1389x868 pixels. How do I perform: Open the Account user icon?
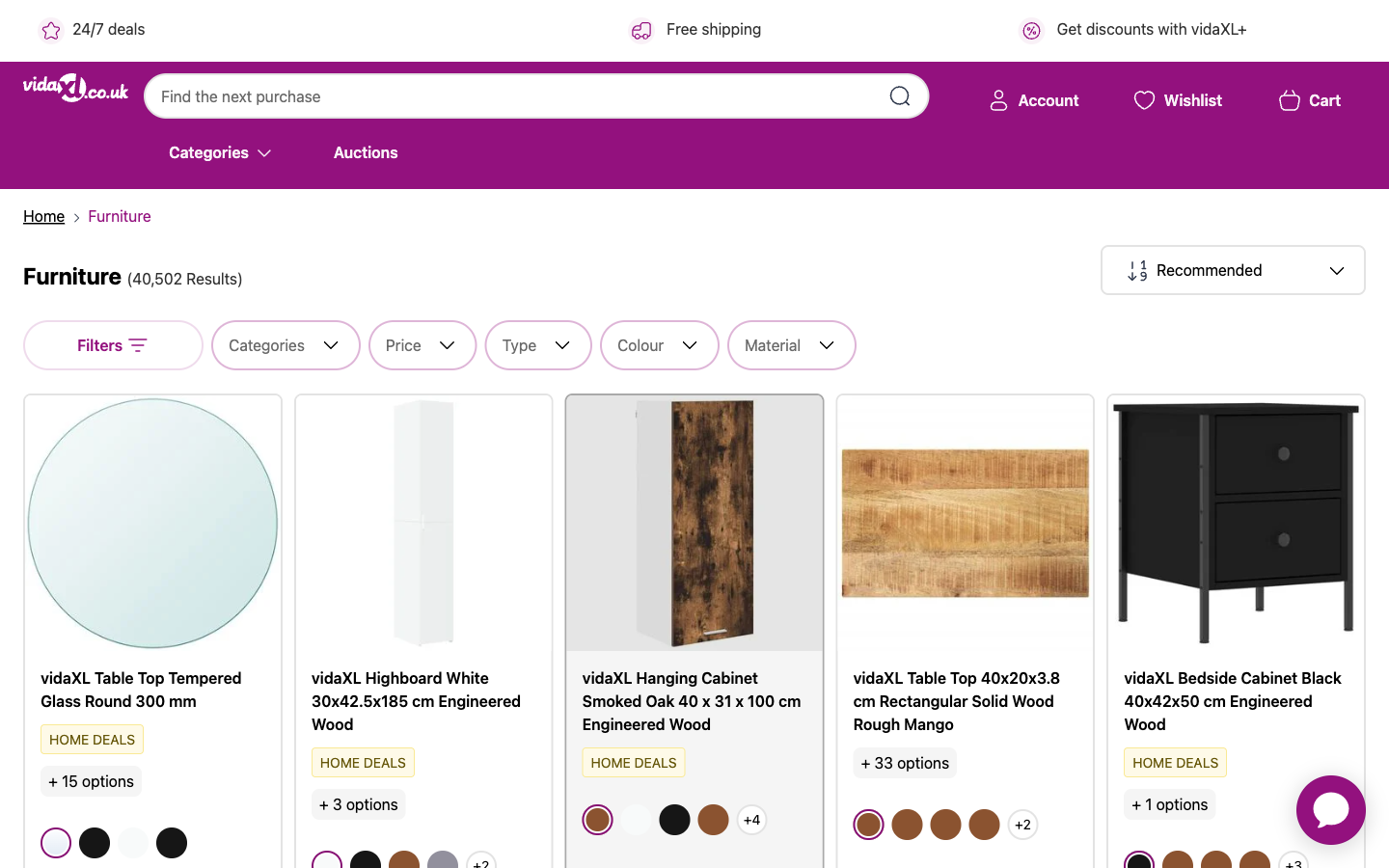tap(998, 100)
